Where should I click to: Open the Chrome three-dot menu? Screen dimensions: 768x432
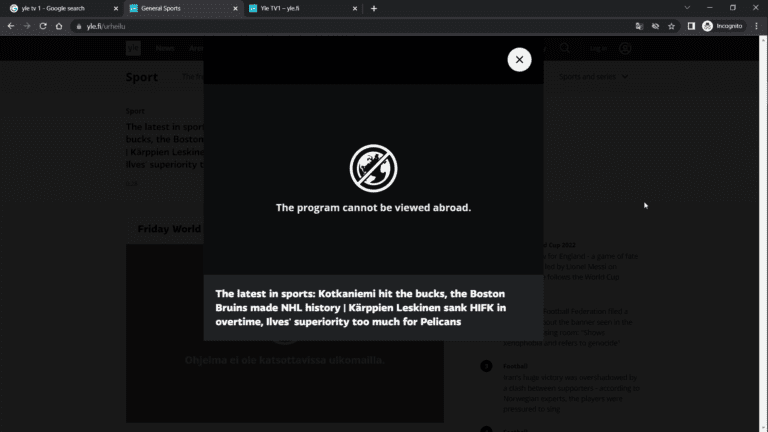coord(757,26)
